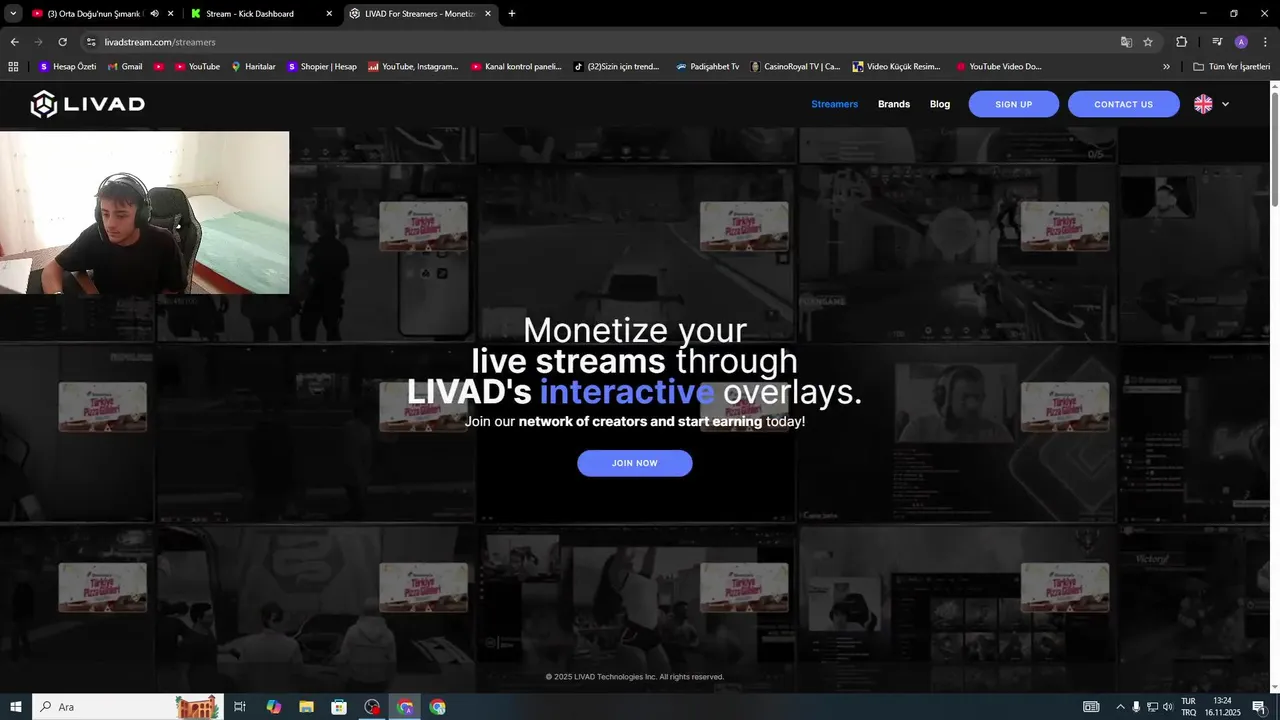The height and width of the screenshot is (720, 1280).
Task: Open the apps grid in bookmarks bar
Action: [x=13, y=67]
